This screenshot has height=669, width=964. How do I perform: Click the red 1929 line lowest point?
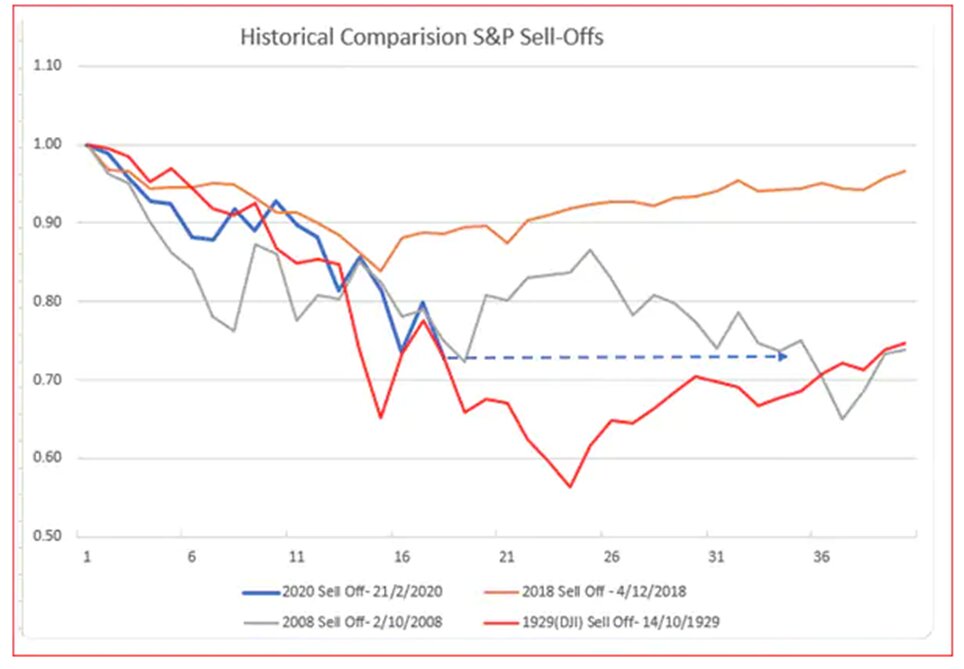coord(570,486)
